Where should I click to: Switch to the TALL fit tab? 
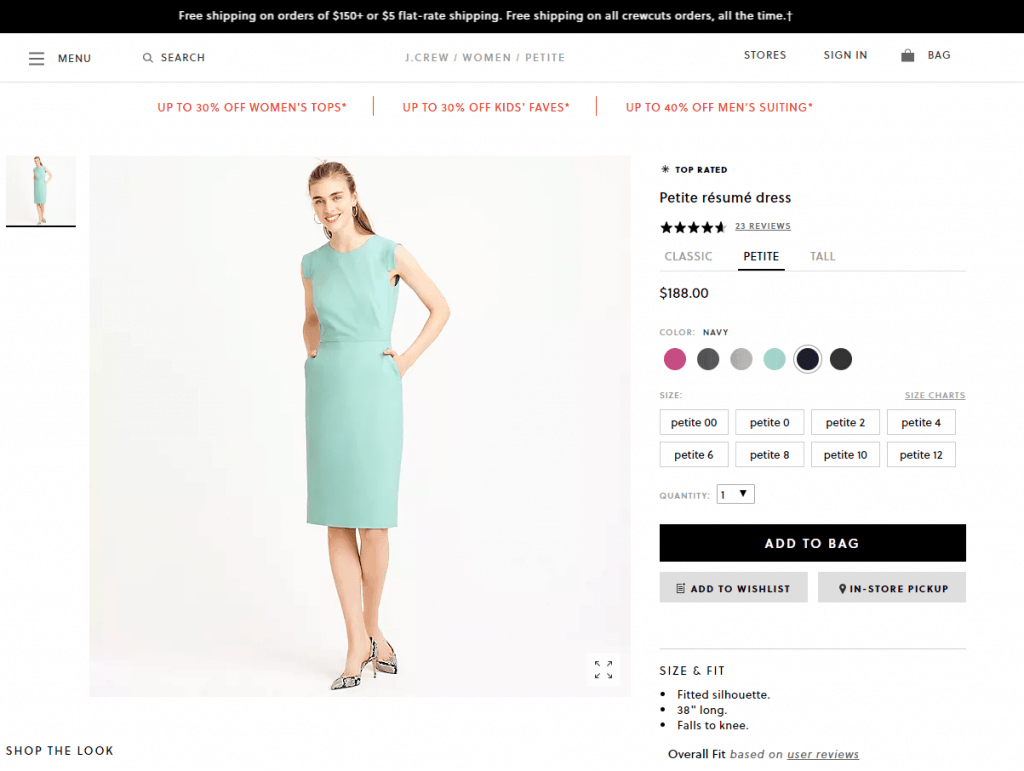point(822,256)
